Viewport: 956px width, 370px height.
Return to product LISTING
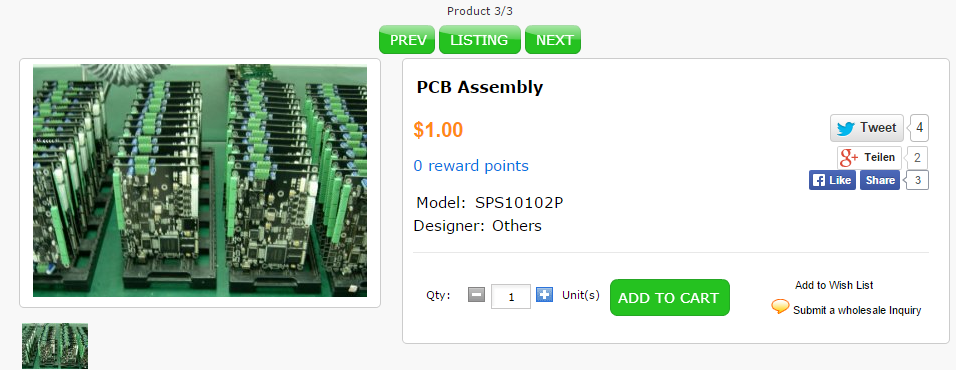coord(480,40)
